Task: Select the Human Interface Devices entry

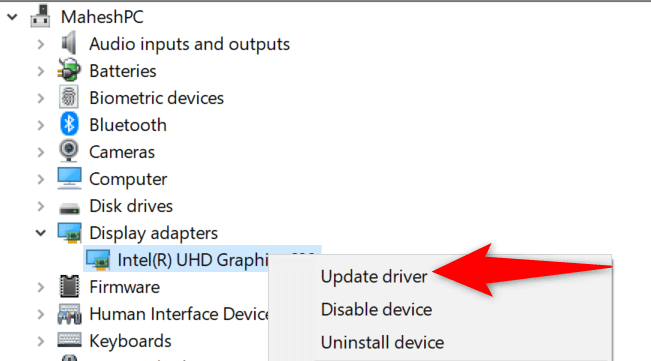Action: (179, 314)
